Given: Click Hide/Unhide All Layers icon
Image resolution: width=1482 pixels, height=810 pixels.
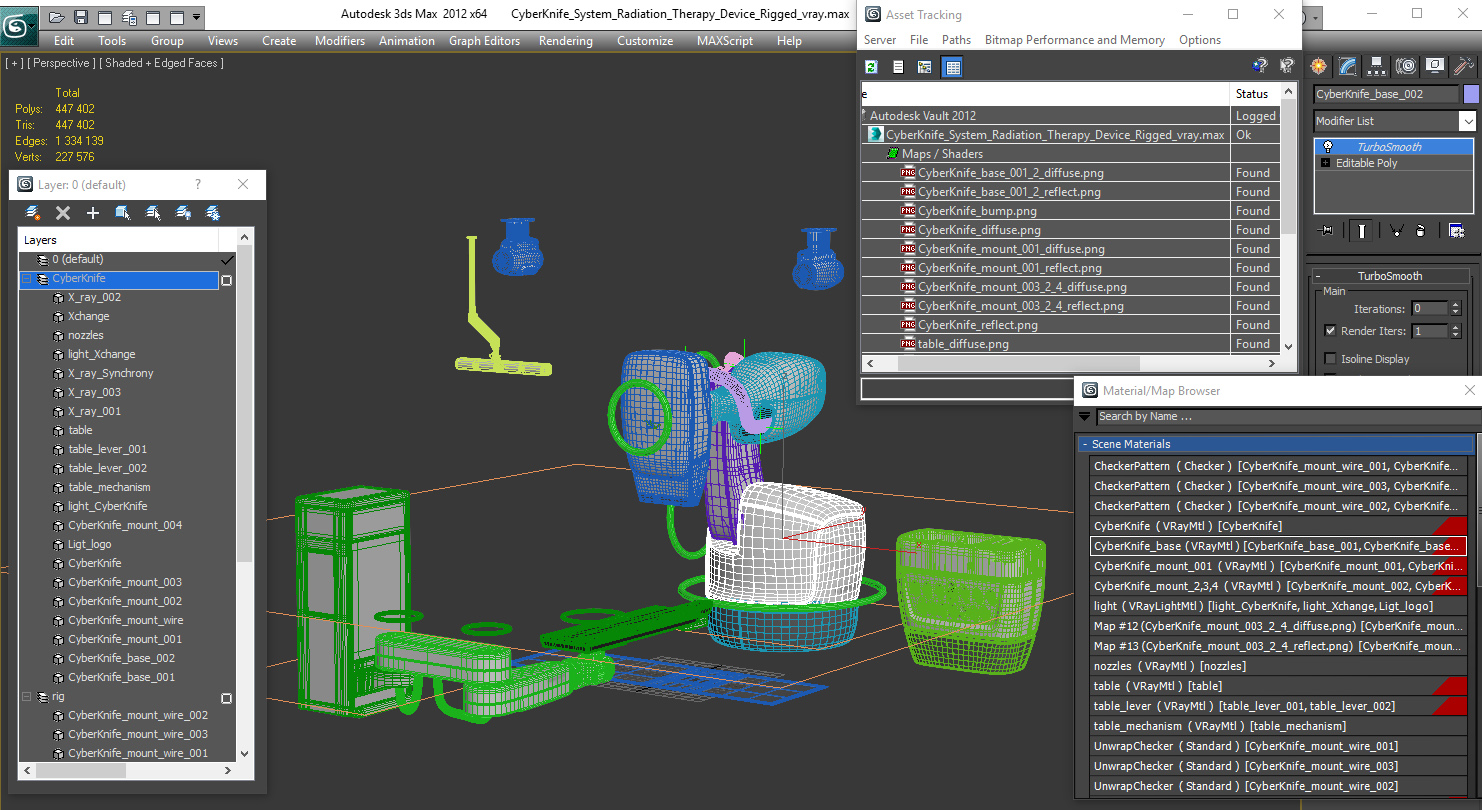Looking at the screenshot, I should tap(183, 213).
